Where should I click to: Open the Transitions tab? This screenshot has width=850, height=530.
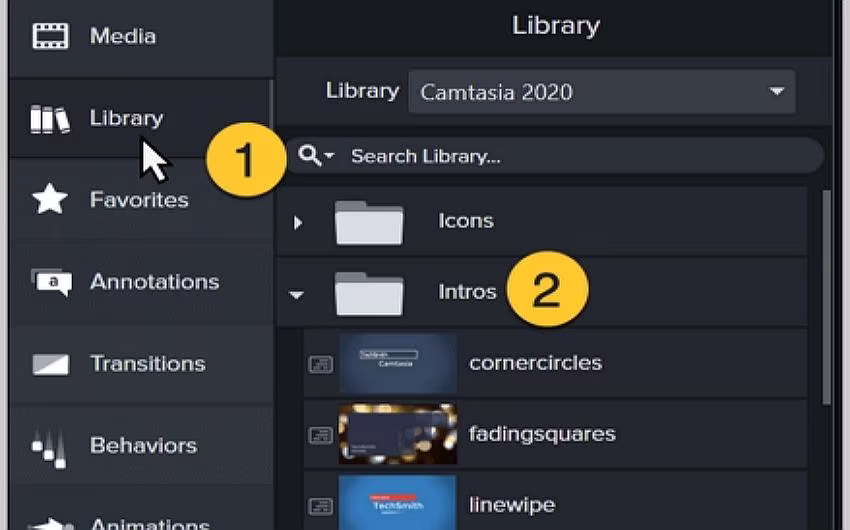coord(141,364)
